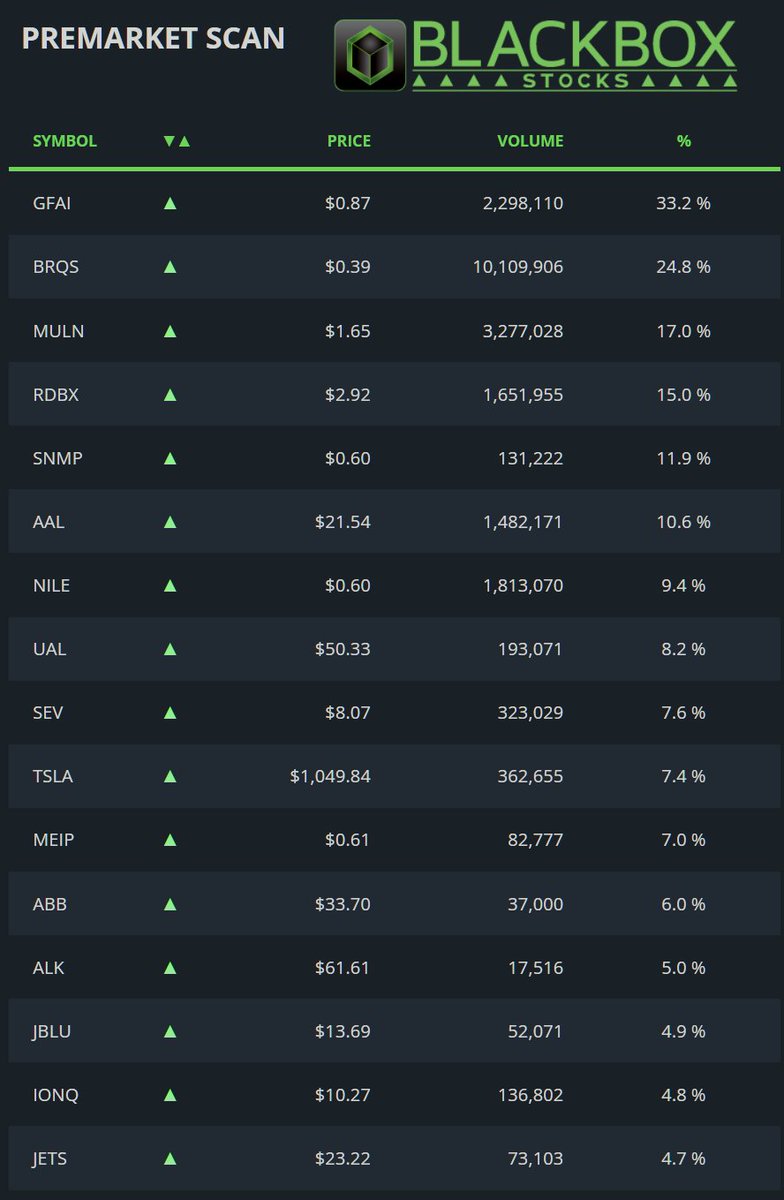Select the RDBX symbol

coord(56,394)
